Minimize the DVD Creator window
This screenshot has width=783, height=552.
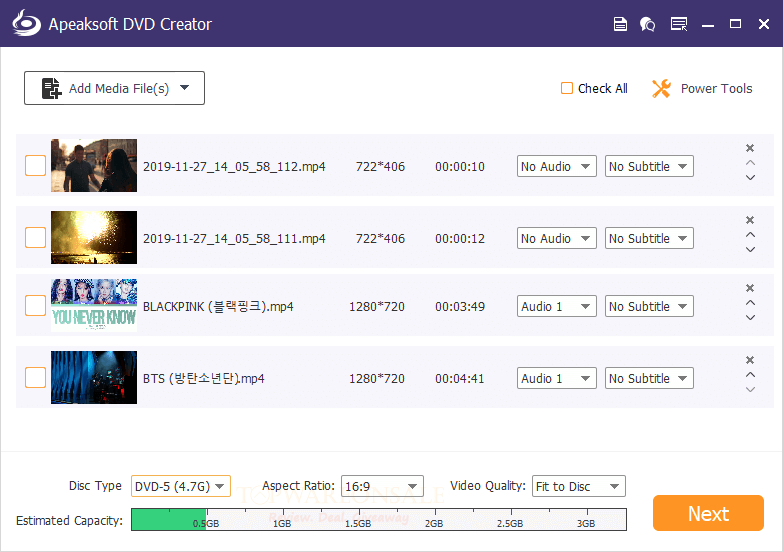coord(708,25)
